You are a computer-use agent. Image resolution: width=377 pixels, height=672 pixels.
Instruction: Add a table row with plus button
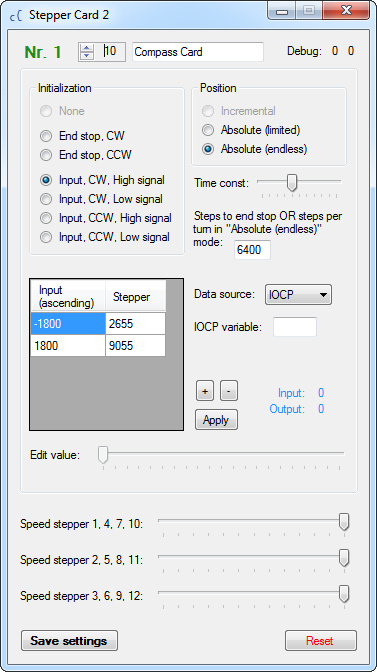coord(205,391)
